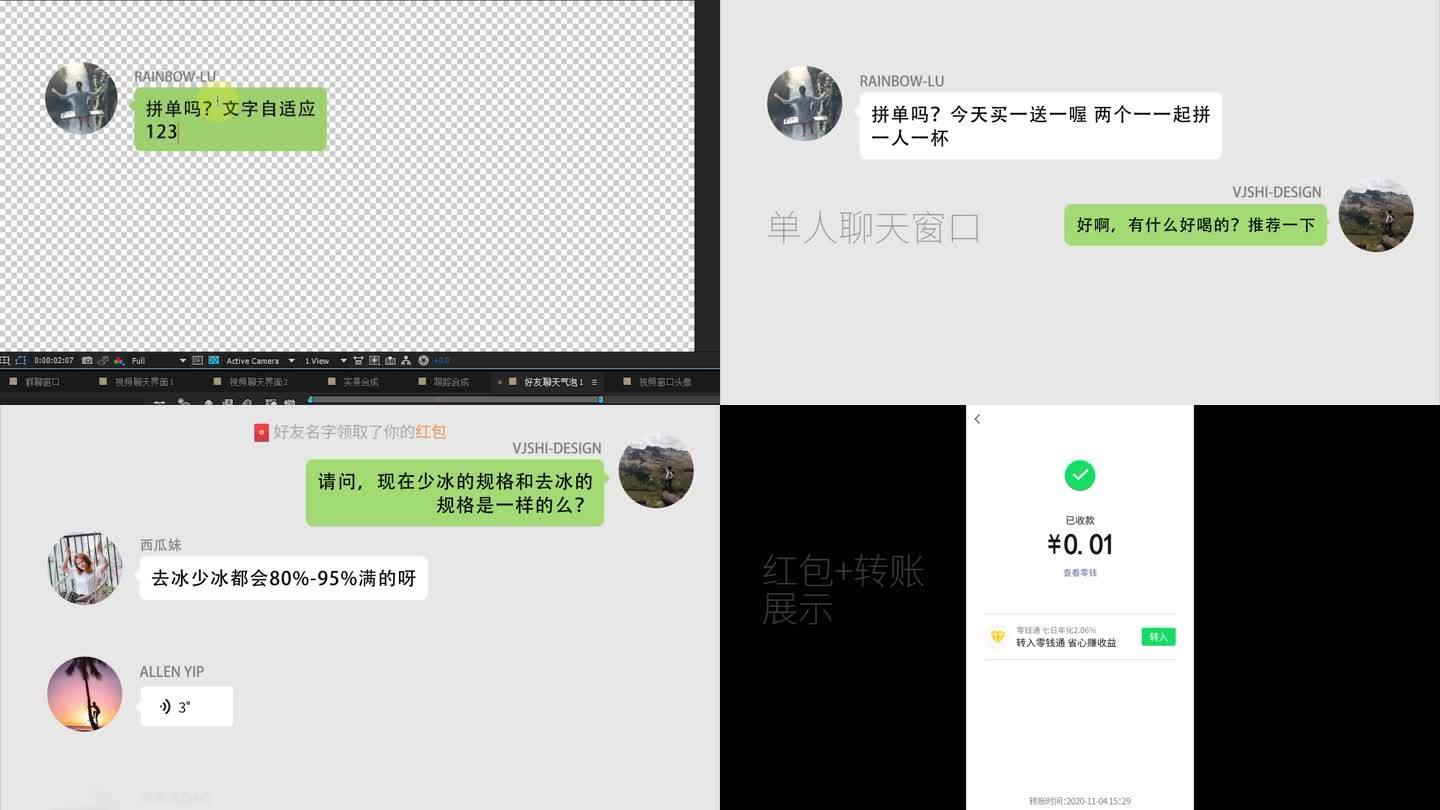Screen dimensions: 1440x810
Task: Open the panel menu beside 好友聊天气泡1
Action: pyautogui.click(x=594, y=382)
